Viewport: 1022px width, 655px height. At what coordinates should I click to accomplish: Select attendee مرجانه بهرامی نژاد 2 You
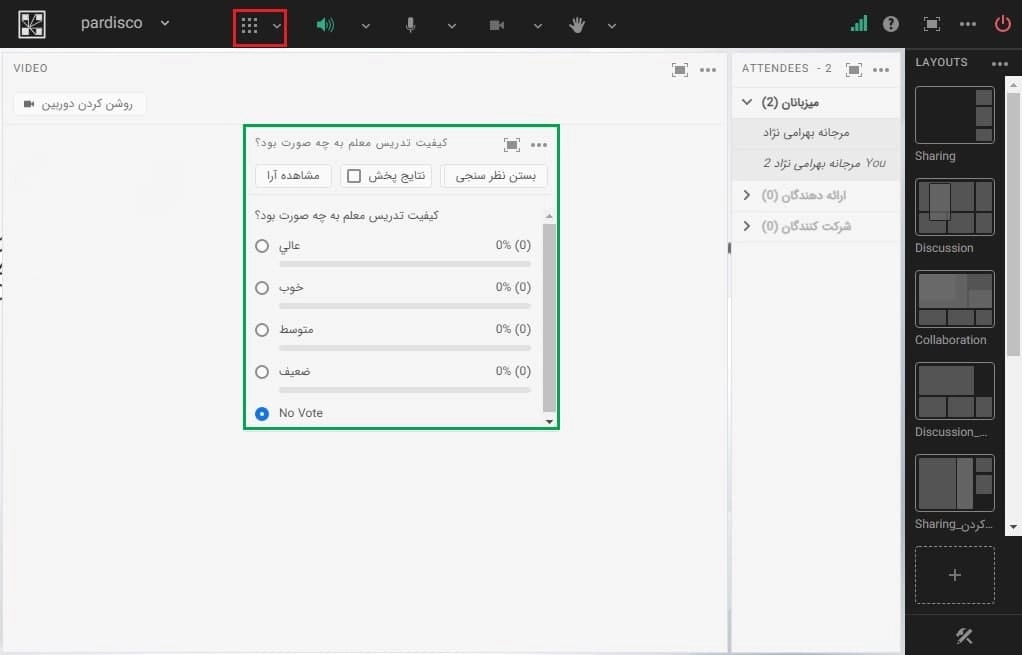pyautogui.click(x=816, y=164)
